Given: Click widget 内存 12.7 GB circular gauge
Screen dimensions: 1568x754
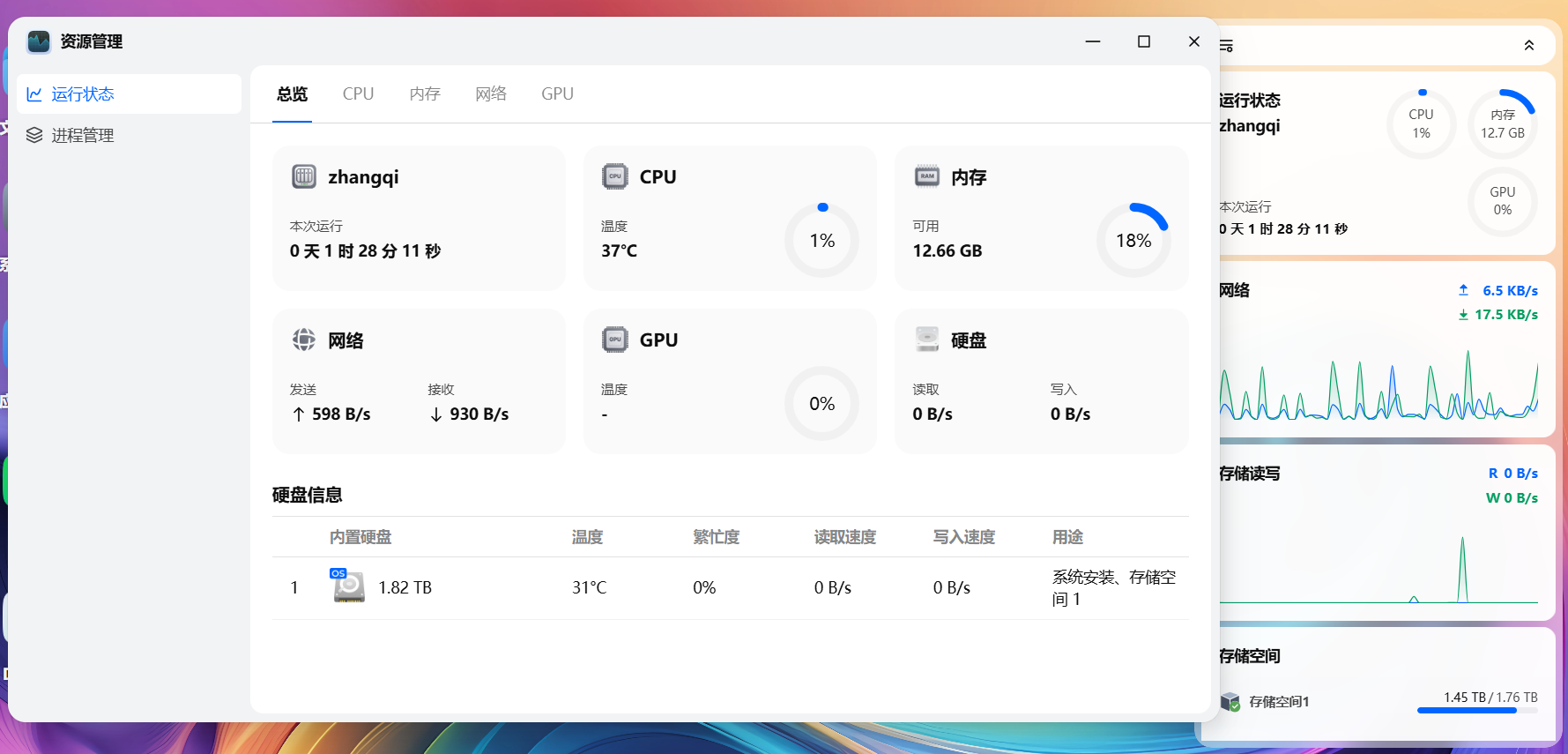Looking at the screenshot, I should pyautogui.click(x=1503, y=124).
